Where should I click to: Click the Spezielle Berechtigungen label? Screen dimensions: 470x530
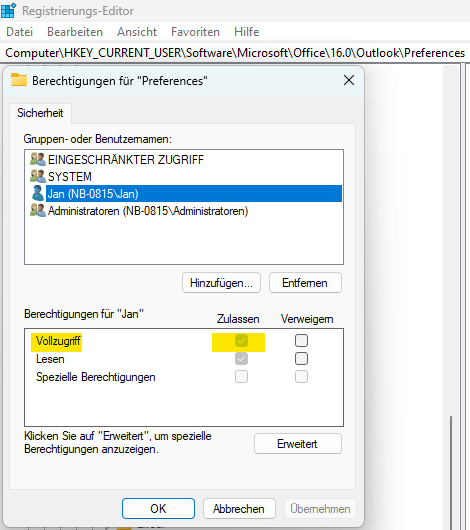(96, 377)
